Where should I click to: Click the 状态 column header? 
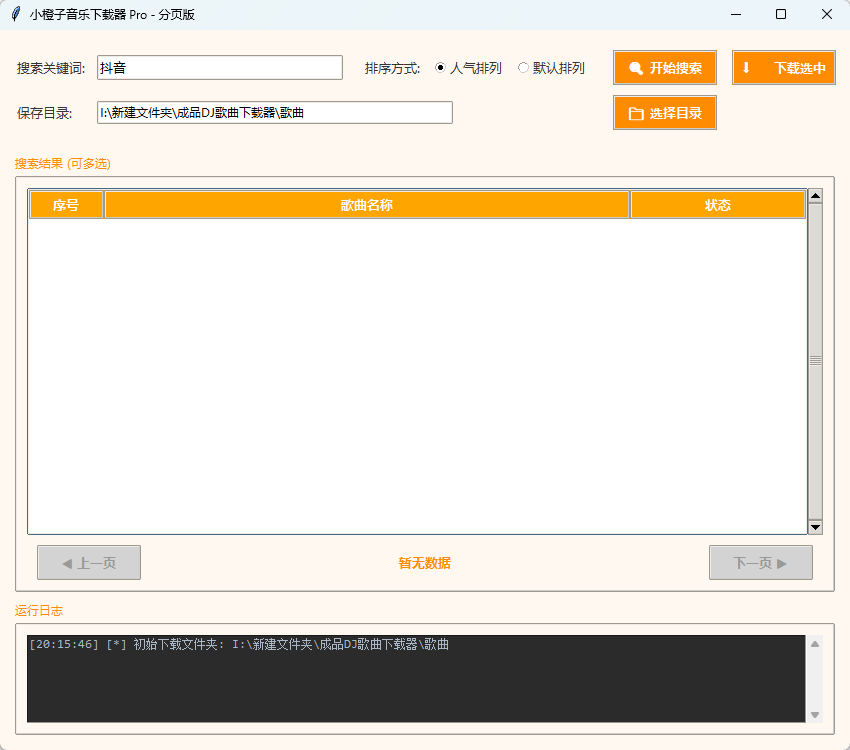(x=718, y=205)
